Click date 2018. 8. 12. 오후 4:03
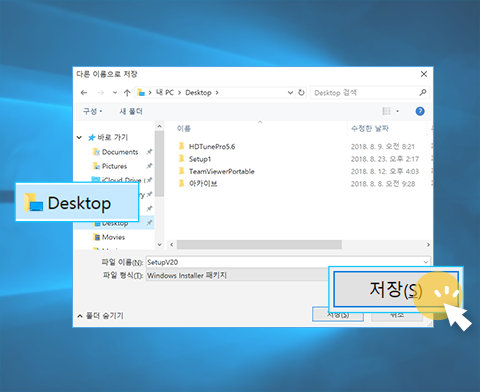Image resolution: width=480 pixels, height=392 pixels. (385, 171)
